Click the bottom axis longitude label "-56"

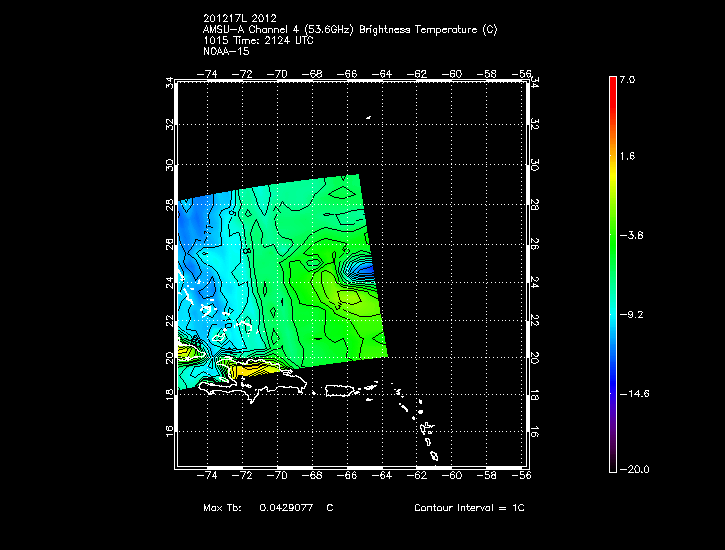click(521, 475)
